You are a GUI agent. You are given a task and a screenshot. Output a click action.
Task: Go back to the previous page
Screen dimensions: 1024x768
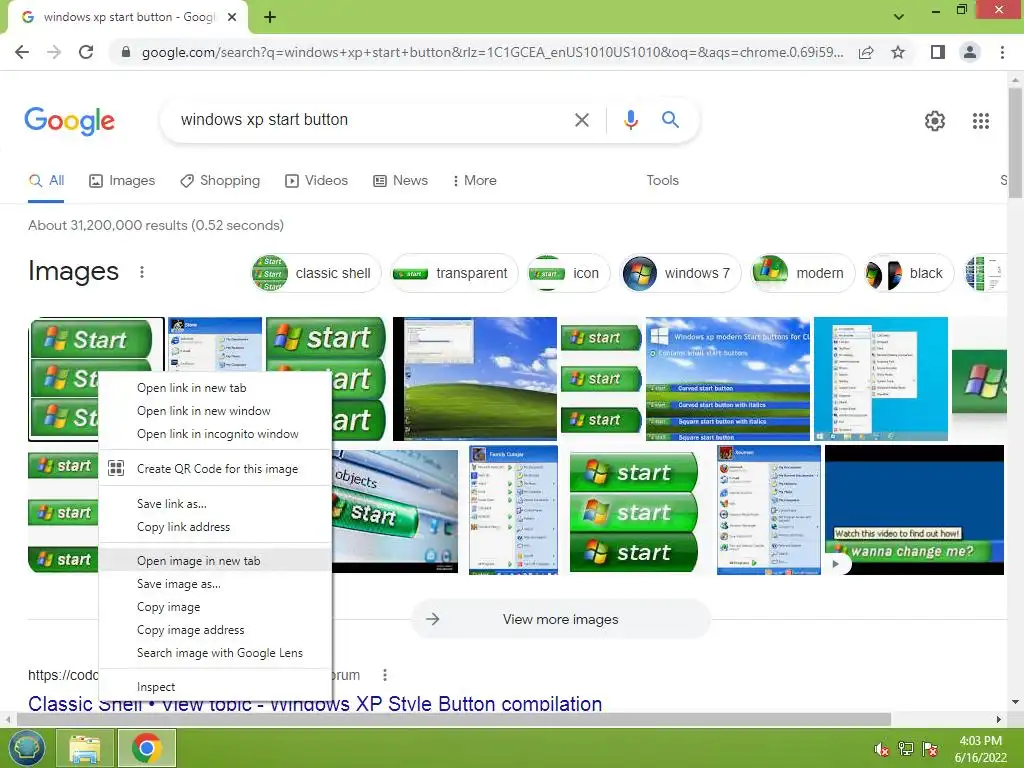(x=22, y=52)
